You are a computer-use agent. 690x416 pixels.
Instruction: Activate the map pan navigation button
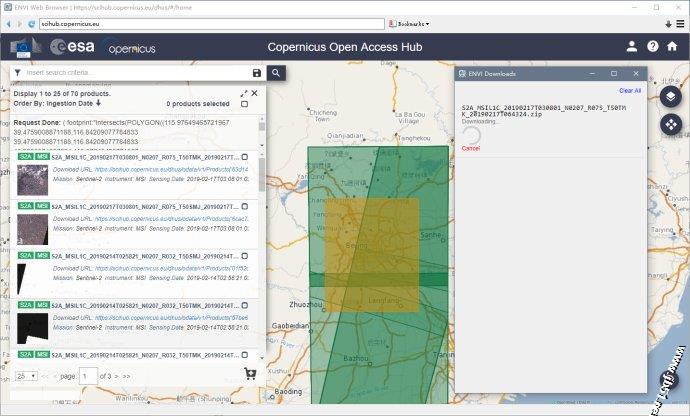point(669,124)
